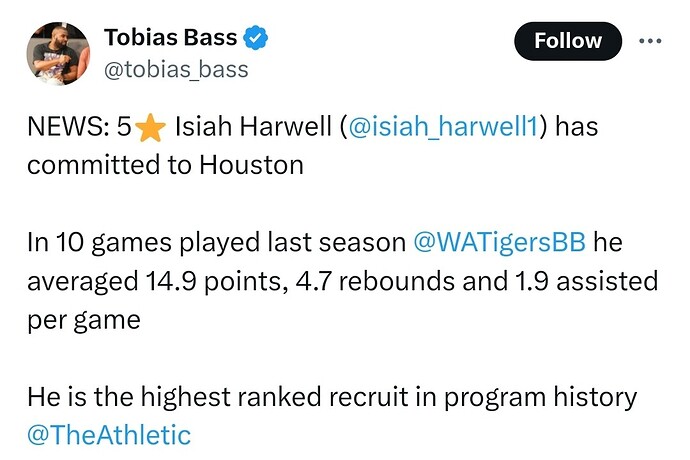Click the '14.9 points' stat
Viewport: 690px width, 460px height.
[214, 282]
